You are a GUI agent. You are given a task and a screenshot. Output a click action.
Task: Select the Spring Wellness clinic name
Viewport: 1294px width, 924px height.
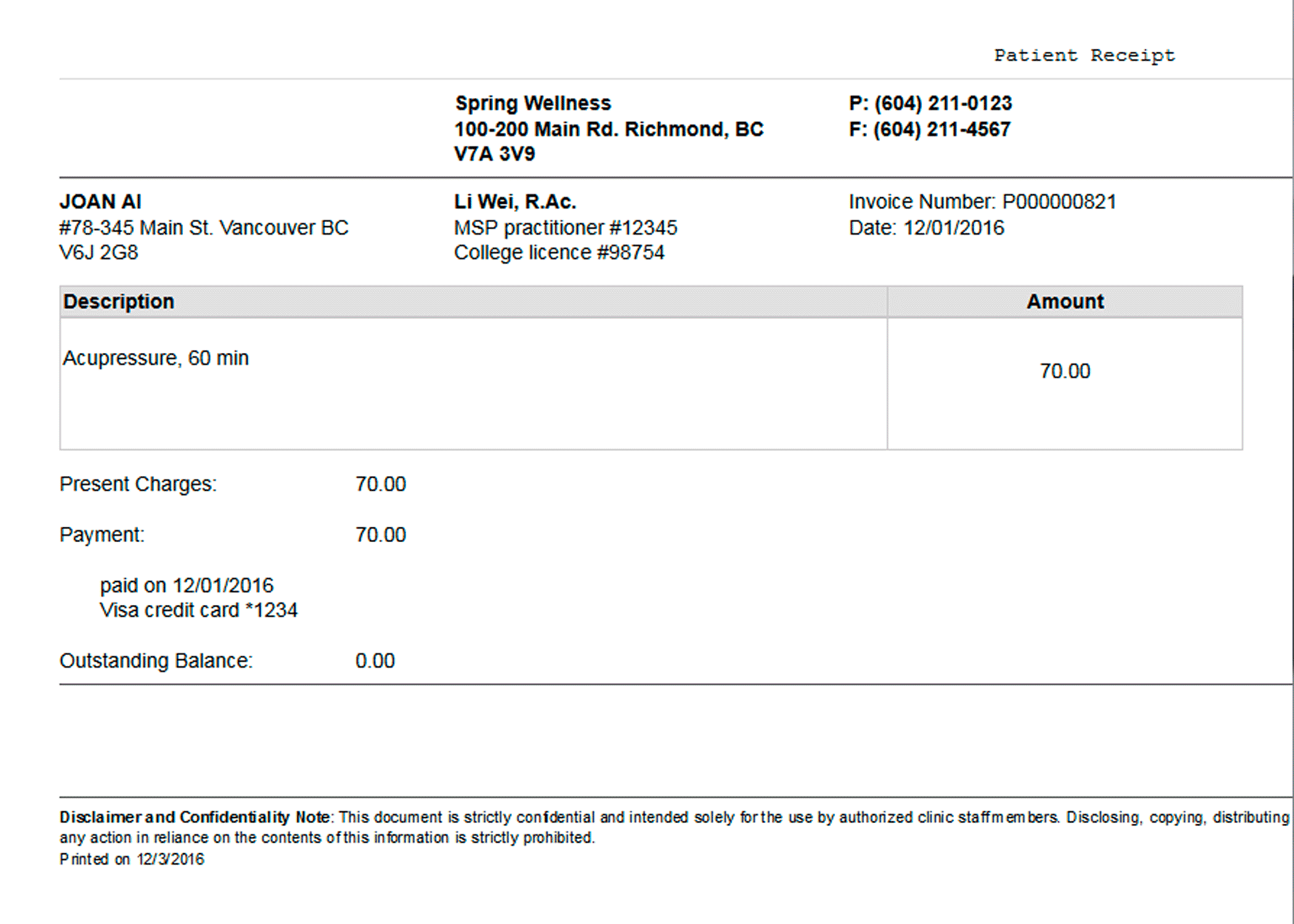pos(533,103)
